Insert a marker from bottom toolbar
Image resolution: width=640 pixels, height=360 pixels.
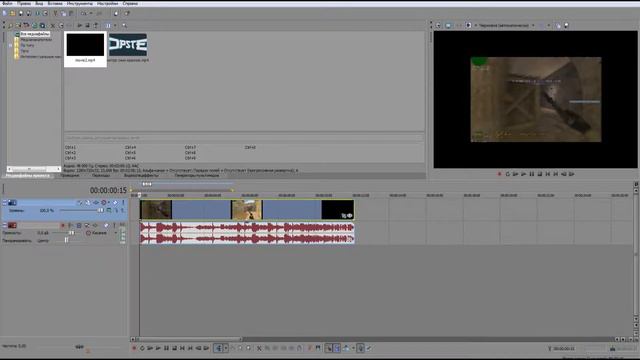pyautogui.click(x=310, y=348)
